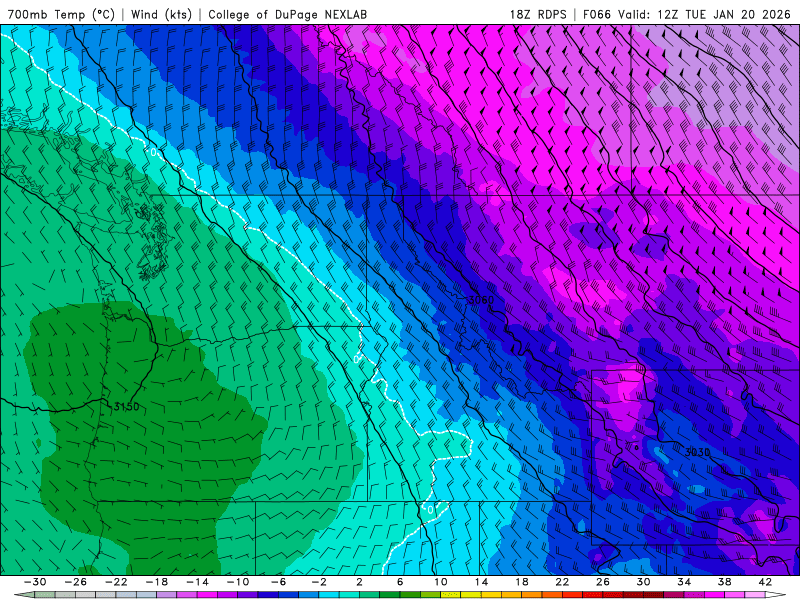Click the positive 2 colorbar tick label
This screenshot has height=600, width=800.
pos(360,582)
